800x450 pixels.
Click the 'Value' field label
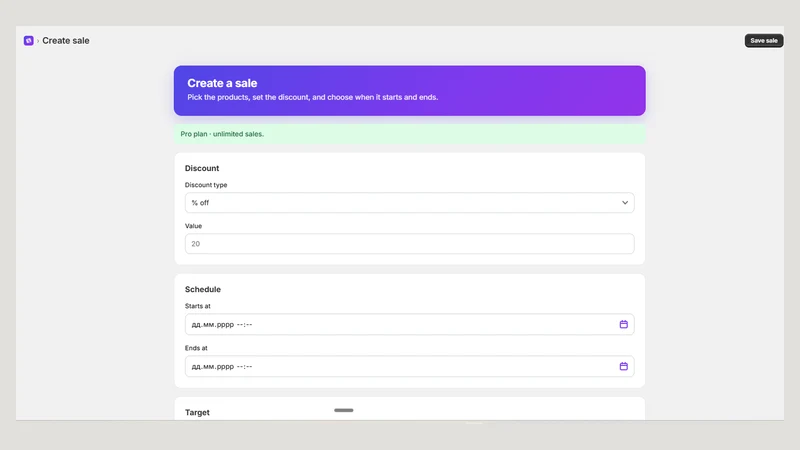point(193,226)
